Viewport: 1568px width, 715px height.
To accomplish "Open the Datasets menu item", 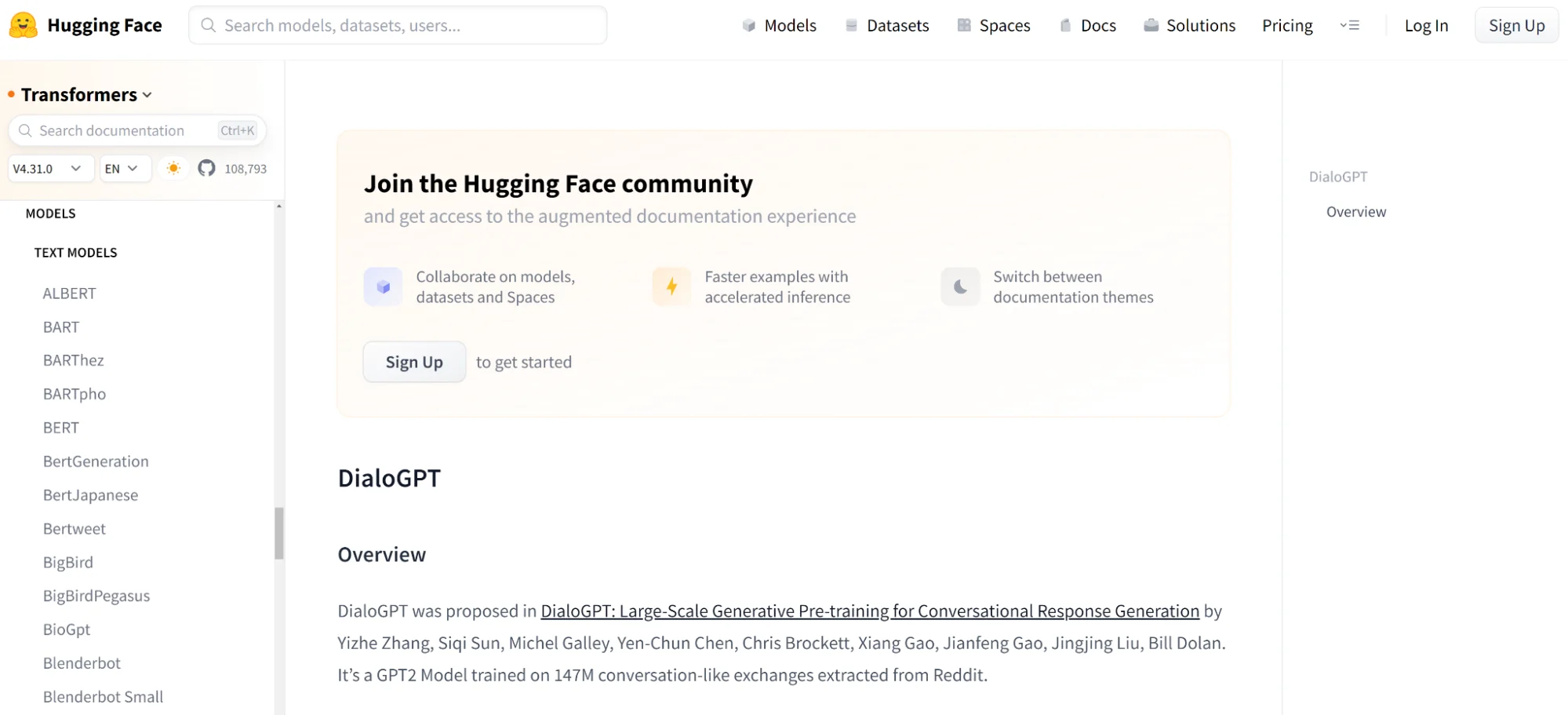I will 887,25.
